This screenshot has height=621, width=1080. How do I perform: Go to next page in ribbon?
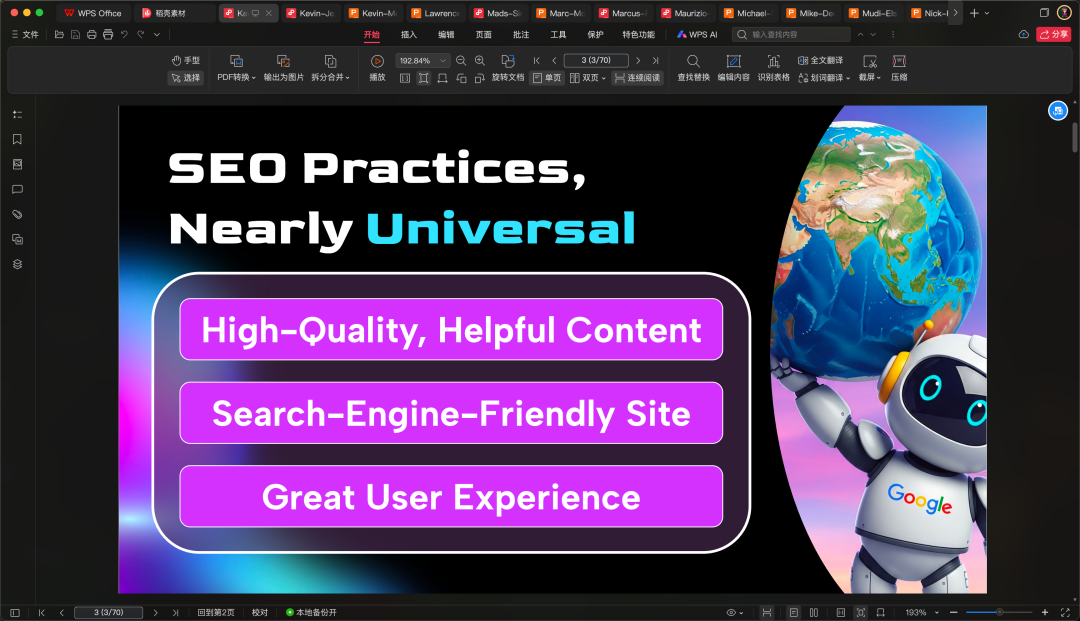click(x=638, y=61)
